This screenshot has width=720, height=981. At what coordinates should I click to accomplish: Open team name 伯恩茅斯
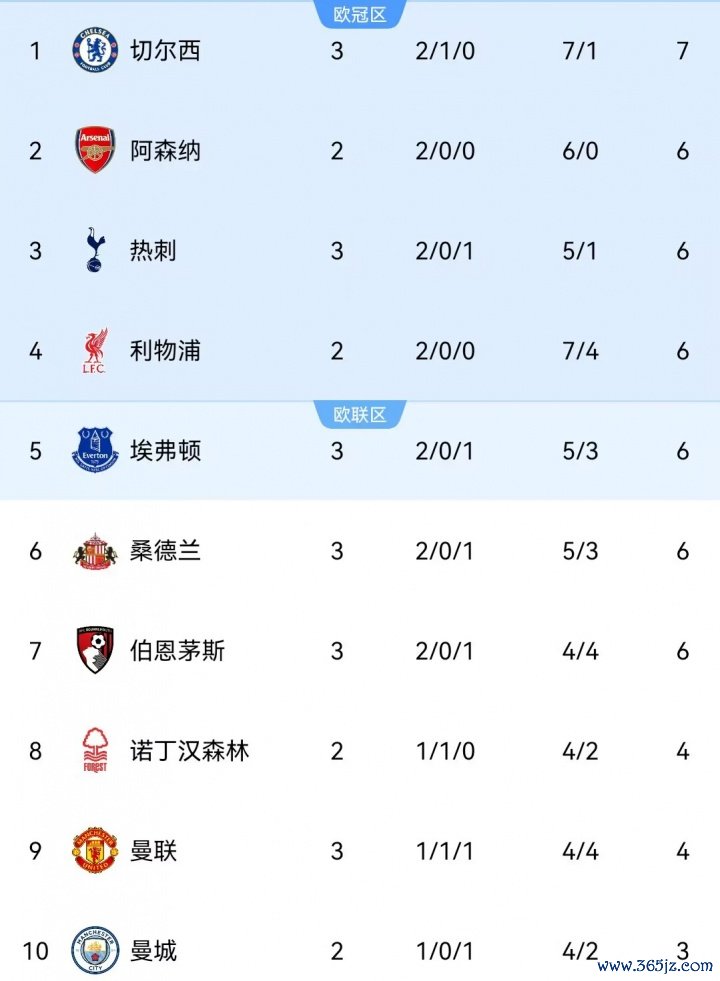tap(177, 651)
